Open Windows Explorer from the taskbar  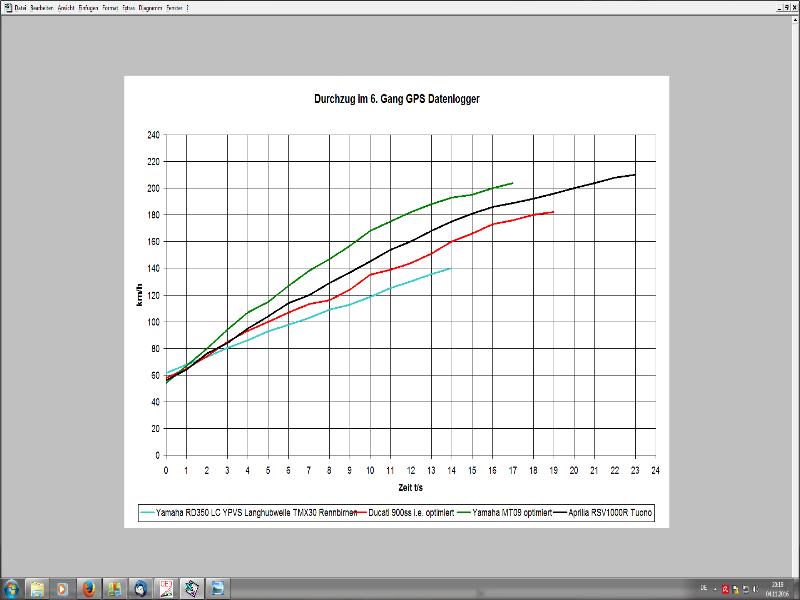pyautogui.click(x=37, y=587)
